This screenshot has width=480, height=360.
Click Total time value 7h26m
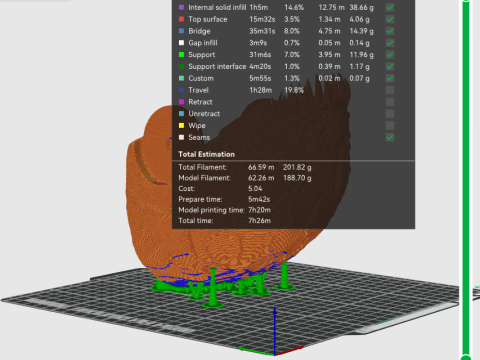[259, 221]
